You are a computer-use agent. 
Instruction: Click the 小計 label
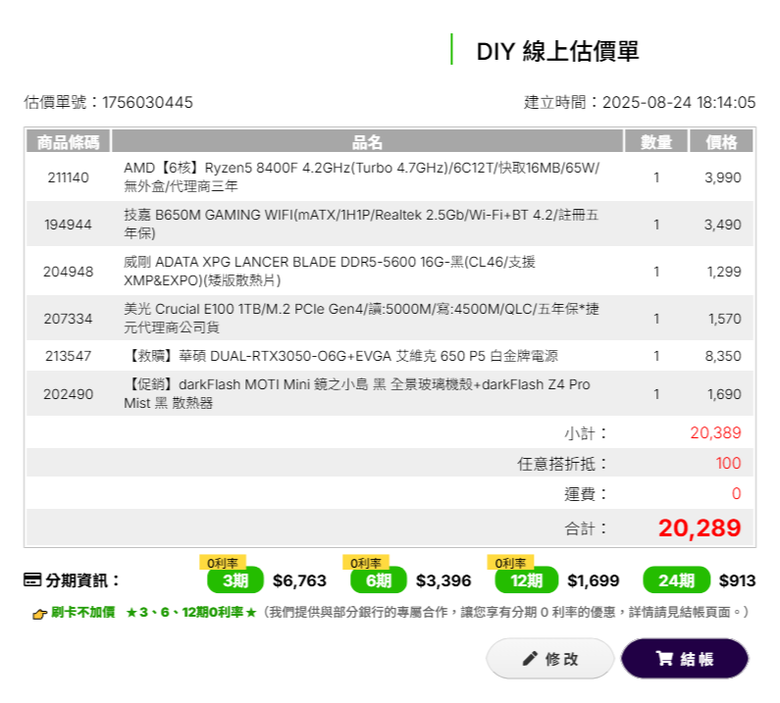tap(585, 433)
